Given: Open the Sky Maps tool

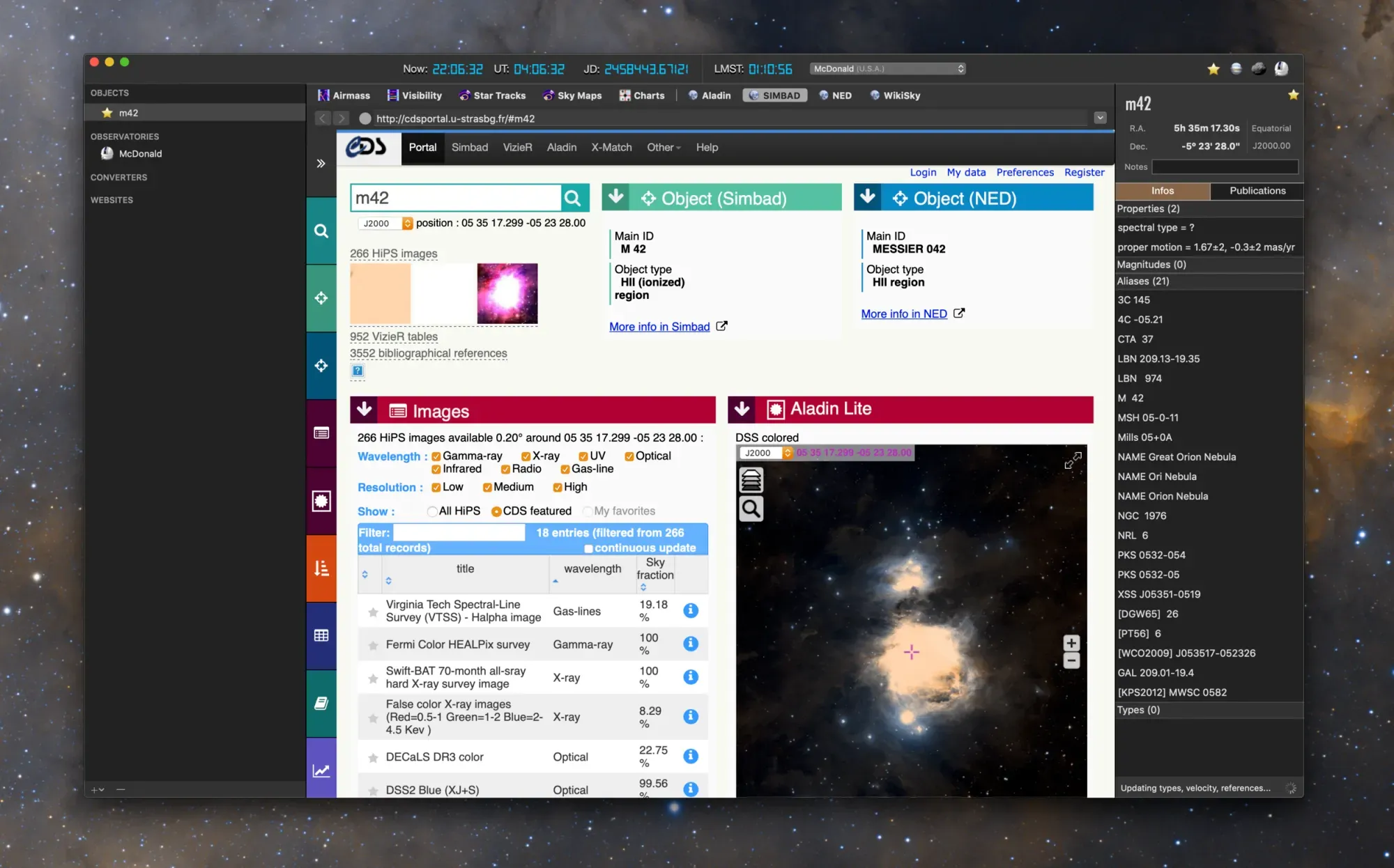Looking at the screenshot, I should (572, 95).
